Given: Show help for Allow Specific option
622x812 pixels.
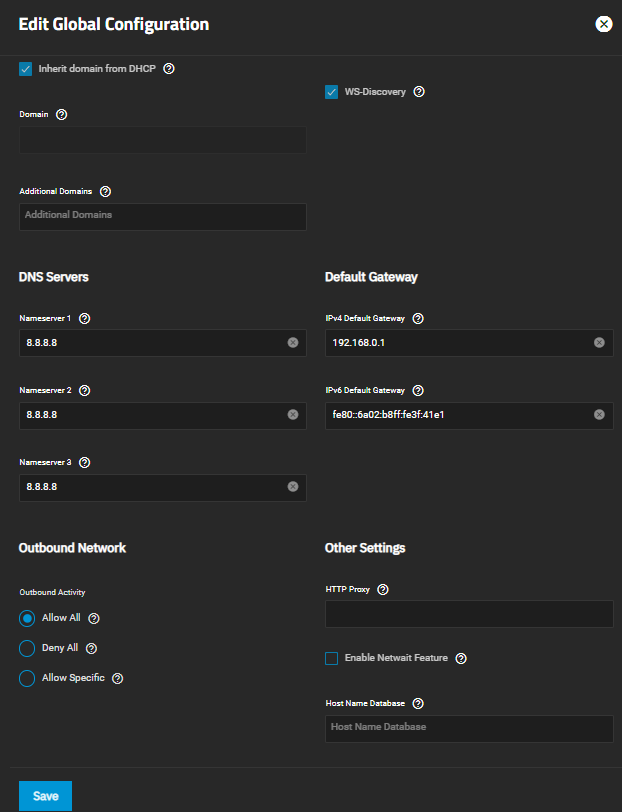Looking at the screenshot, I should coord(118,678).
